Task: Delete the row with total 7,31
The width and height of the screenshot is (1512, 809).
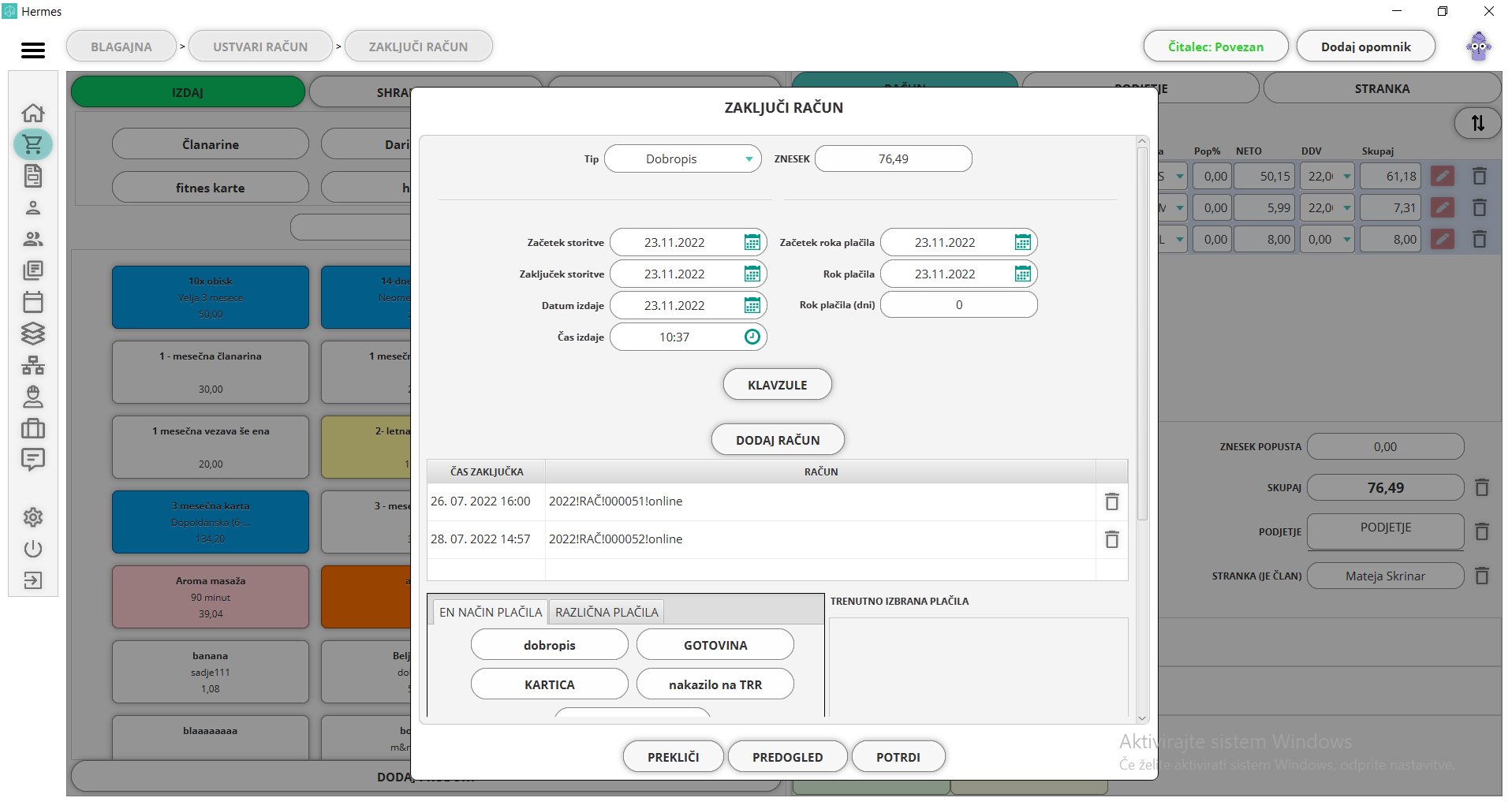Action: pyautogui.click(x=1480, y=207)
